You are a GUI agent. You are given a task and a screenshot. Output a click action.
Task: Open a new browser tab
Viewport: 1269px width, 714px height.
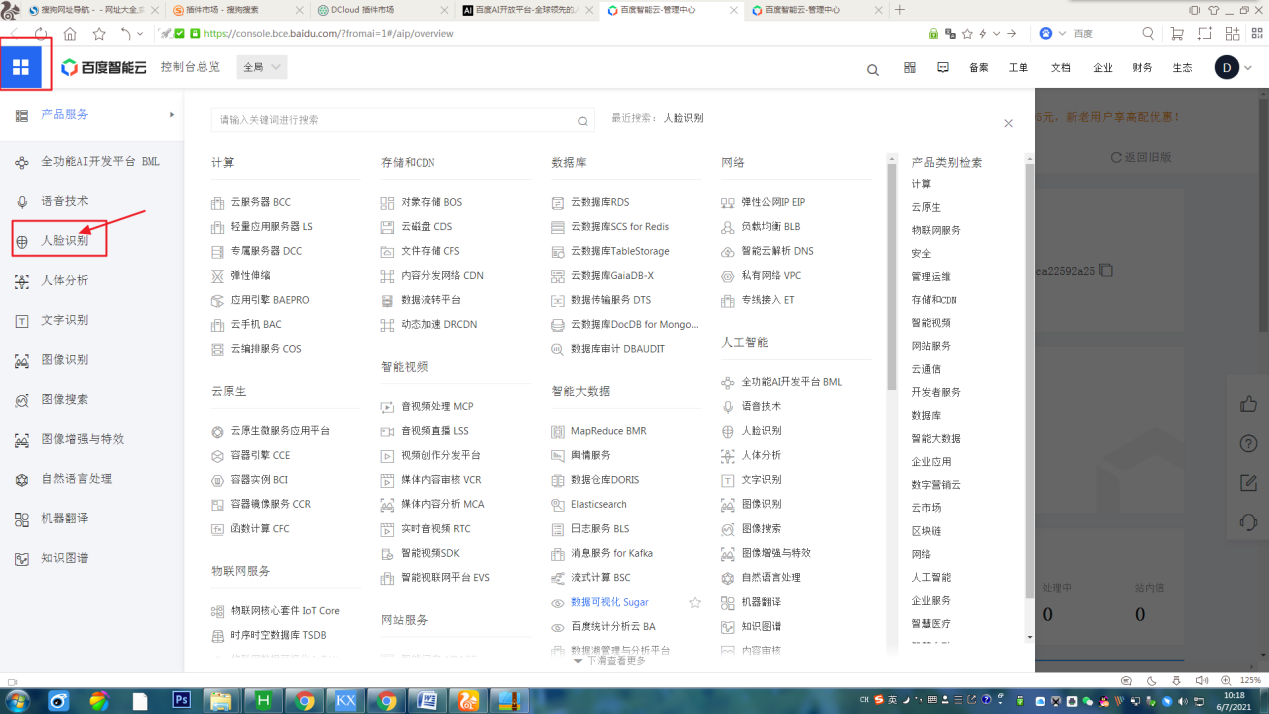pyautogui.click(x=900, y=9)
